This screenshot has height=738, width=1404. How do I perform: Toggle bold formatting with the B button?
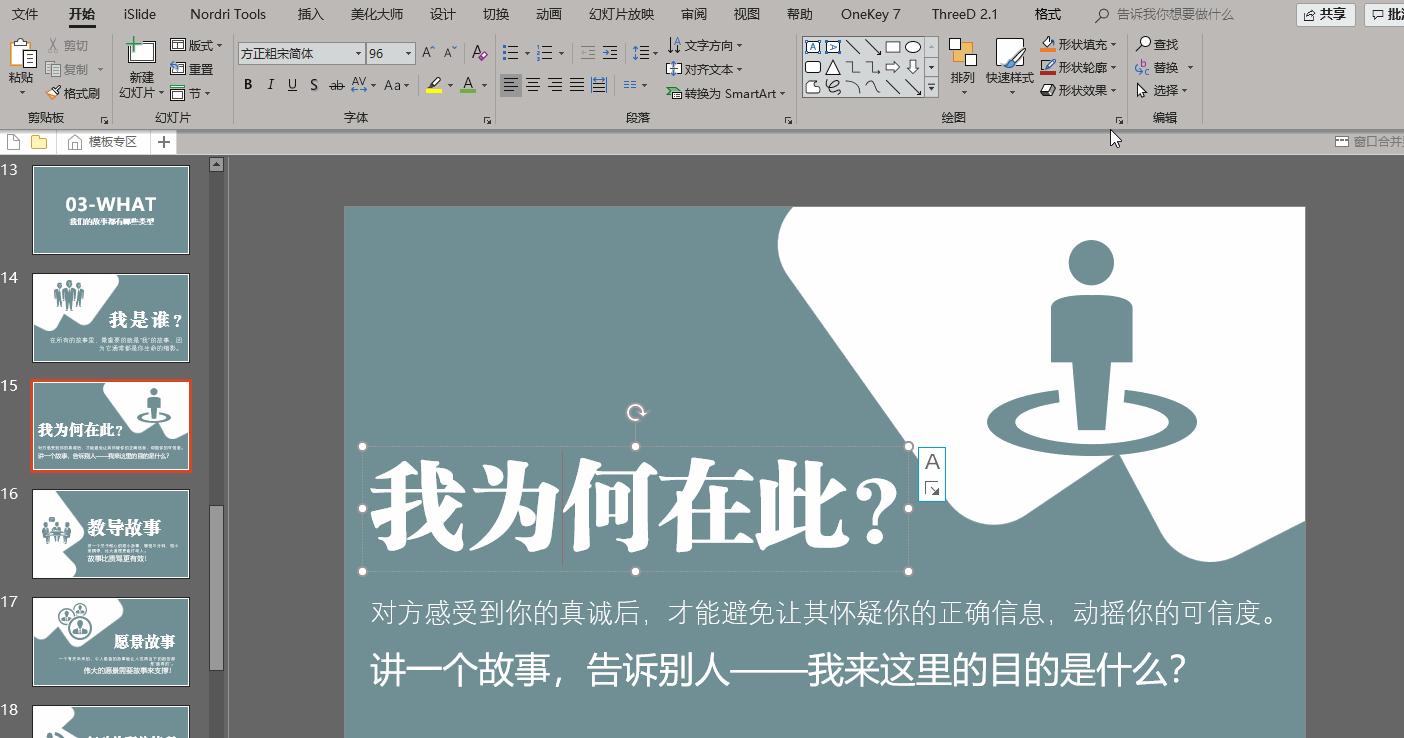pos(247,85)
